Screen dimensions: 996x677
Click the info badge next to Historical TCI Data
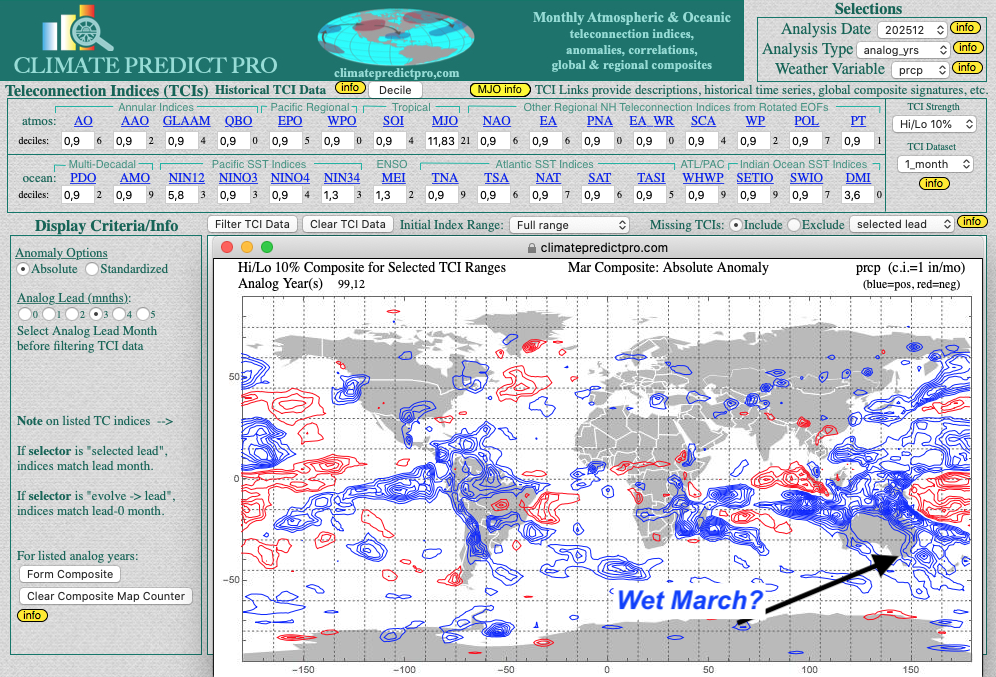tap(349, 88)
